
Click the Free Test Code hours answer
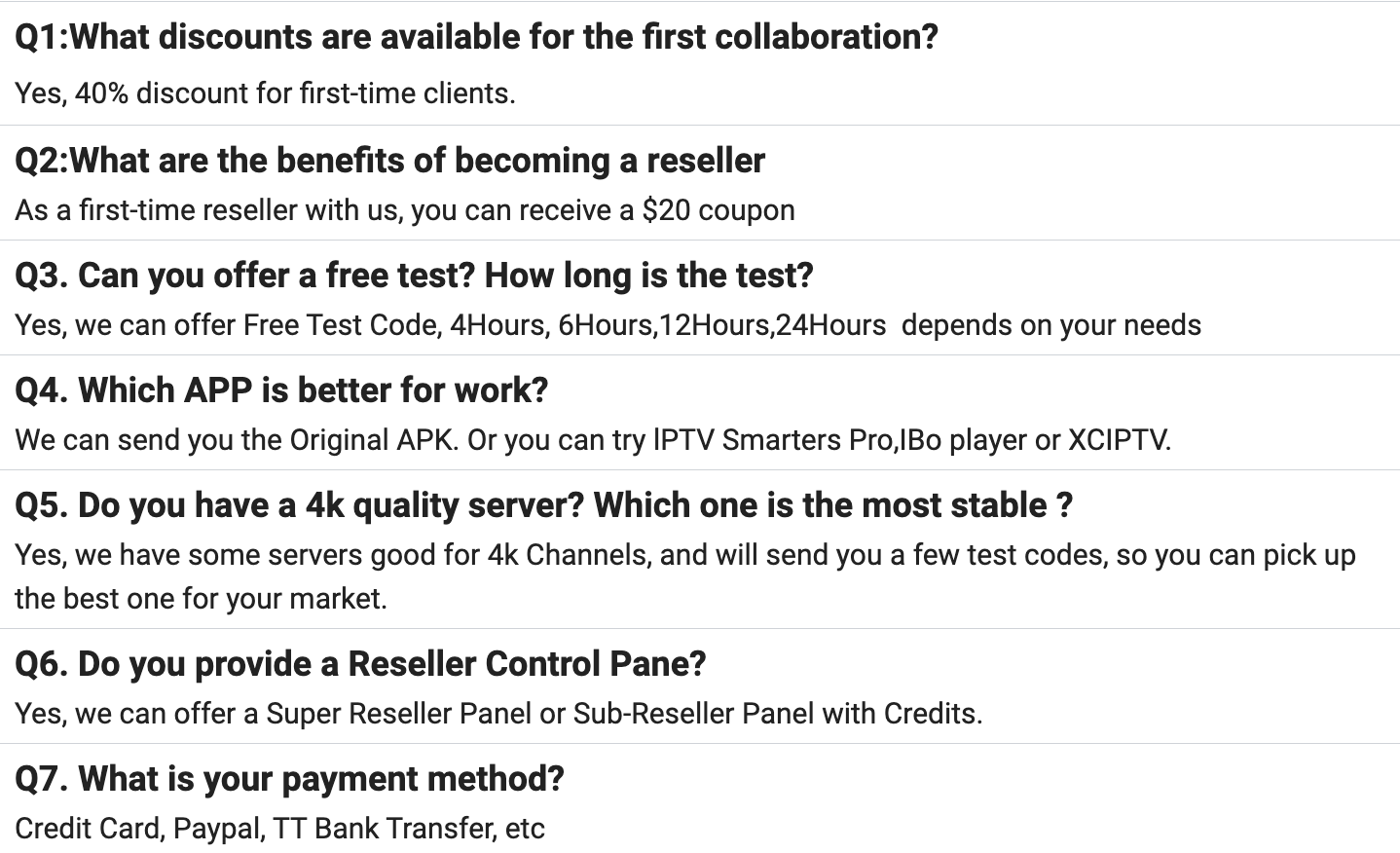coord(608,325)
